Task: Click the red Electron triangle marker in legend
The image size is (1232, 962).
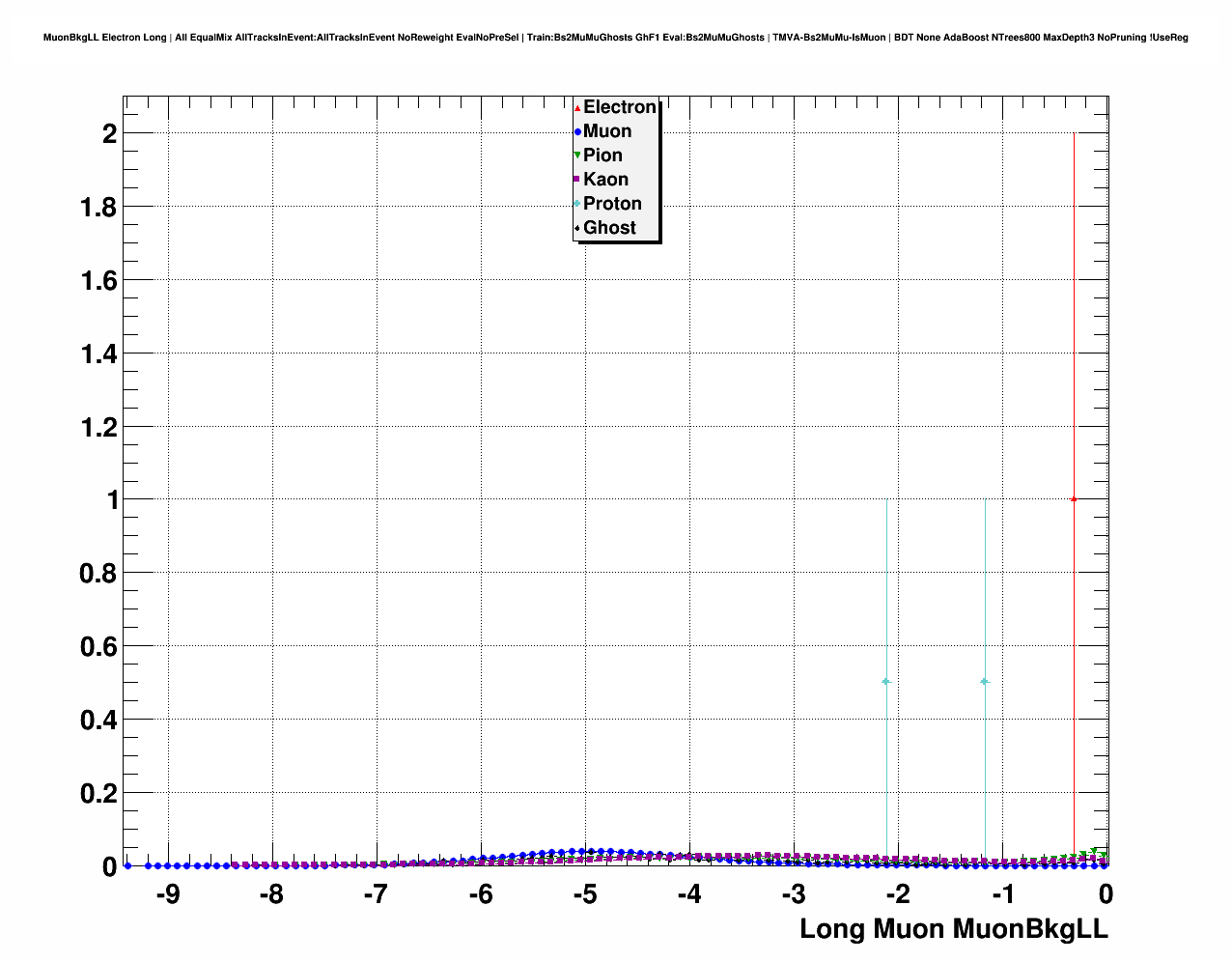Action: (577, 107)
